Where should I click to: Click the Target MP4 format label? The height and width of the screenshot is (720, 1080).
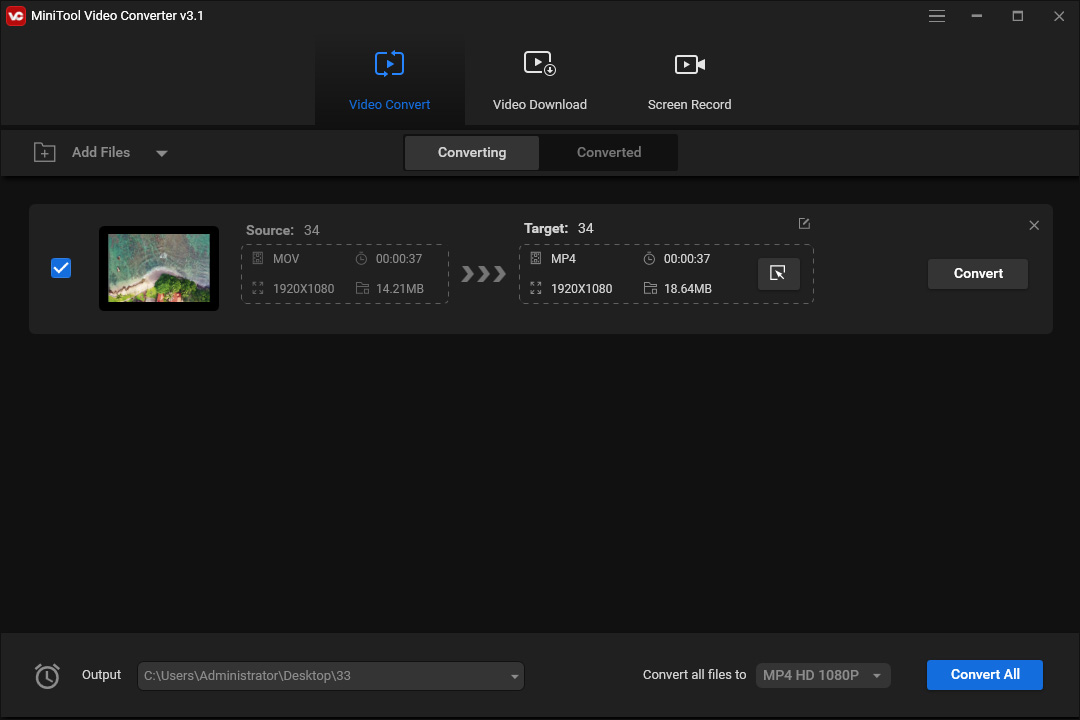point(563,259)
